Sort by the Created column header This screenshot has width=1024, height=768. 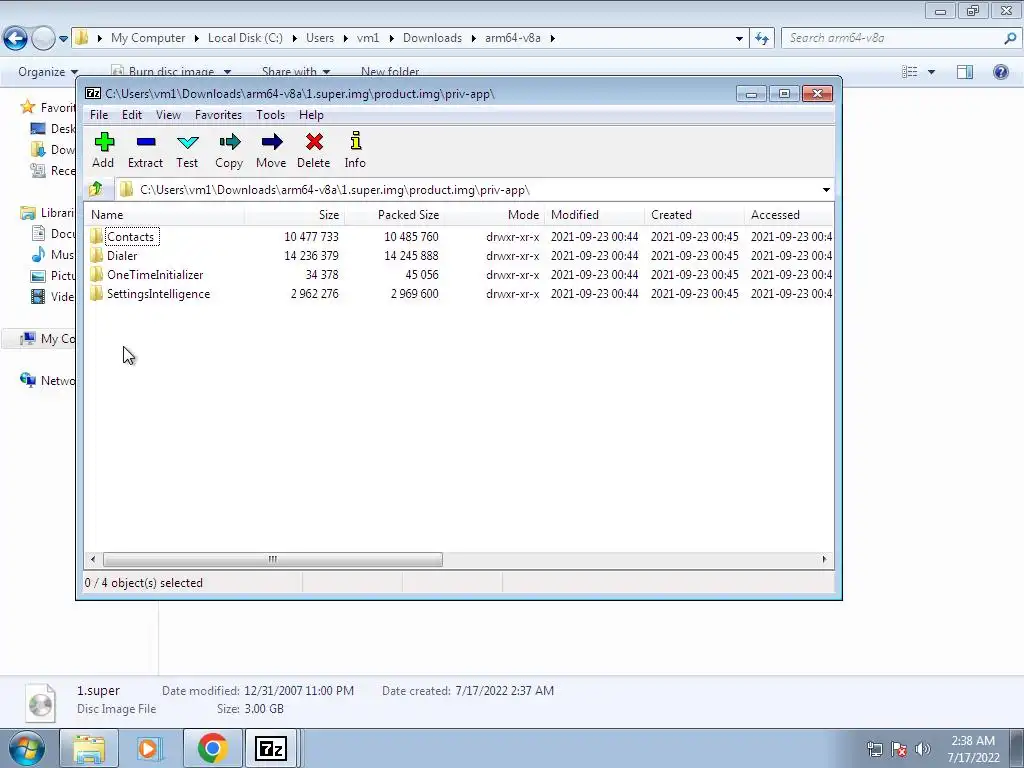(x=694, y=215)
